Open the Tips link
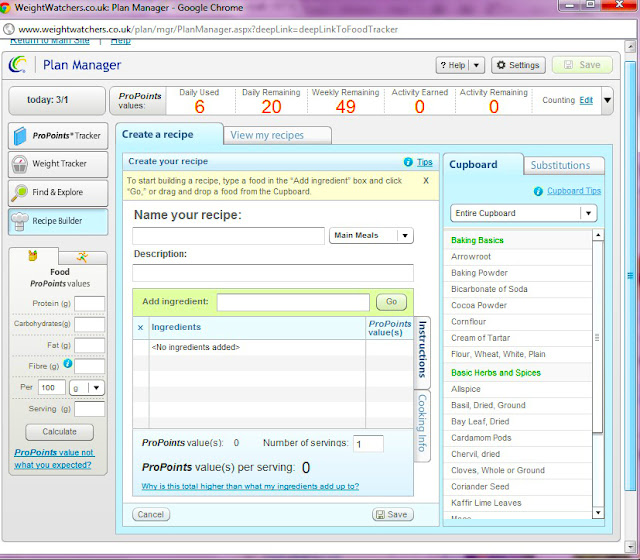640x560 pixels. [x=424, y=162]
